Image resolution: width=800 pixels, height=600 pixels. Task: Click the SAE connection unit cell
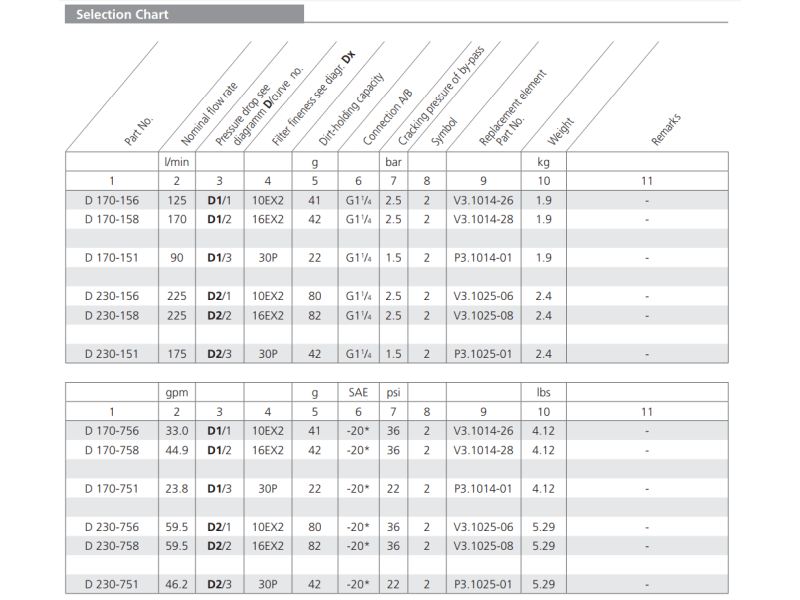(x=358, y=393)
